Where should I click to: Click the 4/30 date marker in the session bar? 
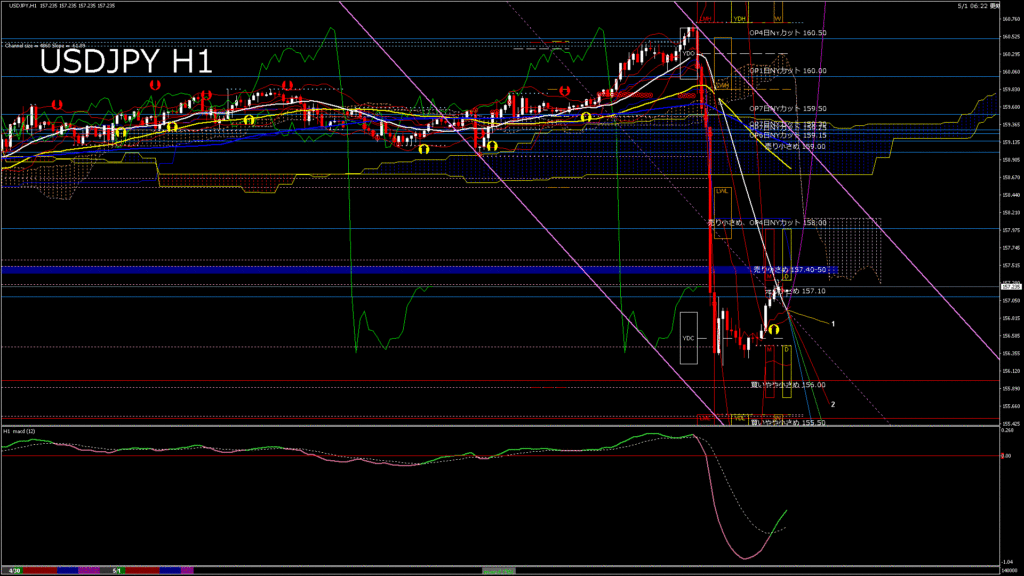coord(14,571)
